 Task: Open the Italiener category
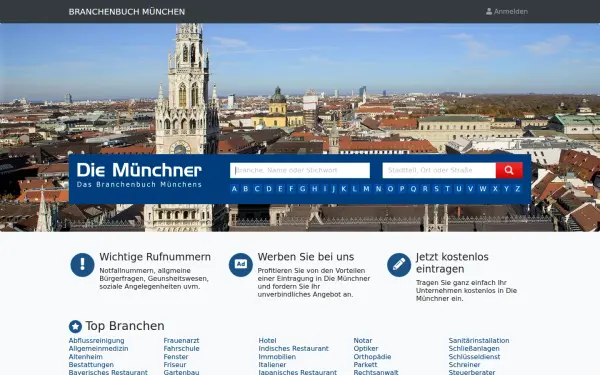272,365
